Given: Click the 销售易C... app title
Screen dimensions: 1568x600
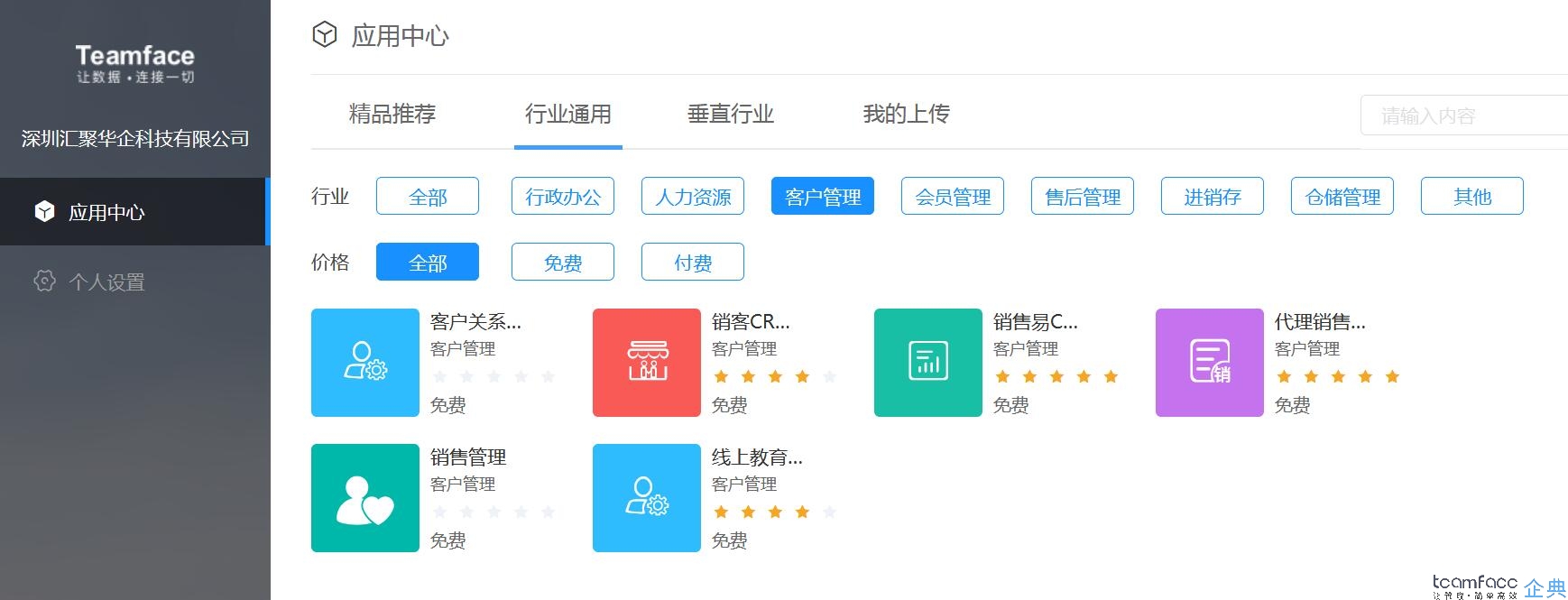Looking at the screenshot, I should 1036,321.
